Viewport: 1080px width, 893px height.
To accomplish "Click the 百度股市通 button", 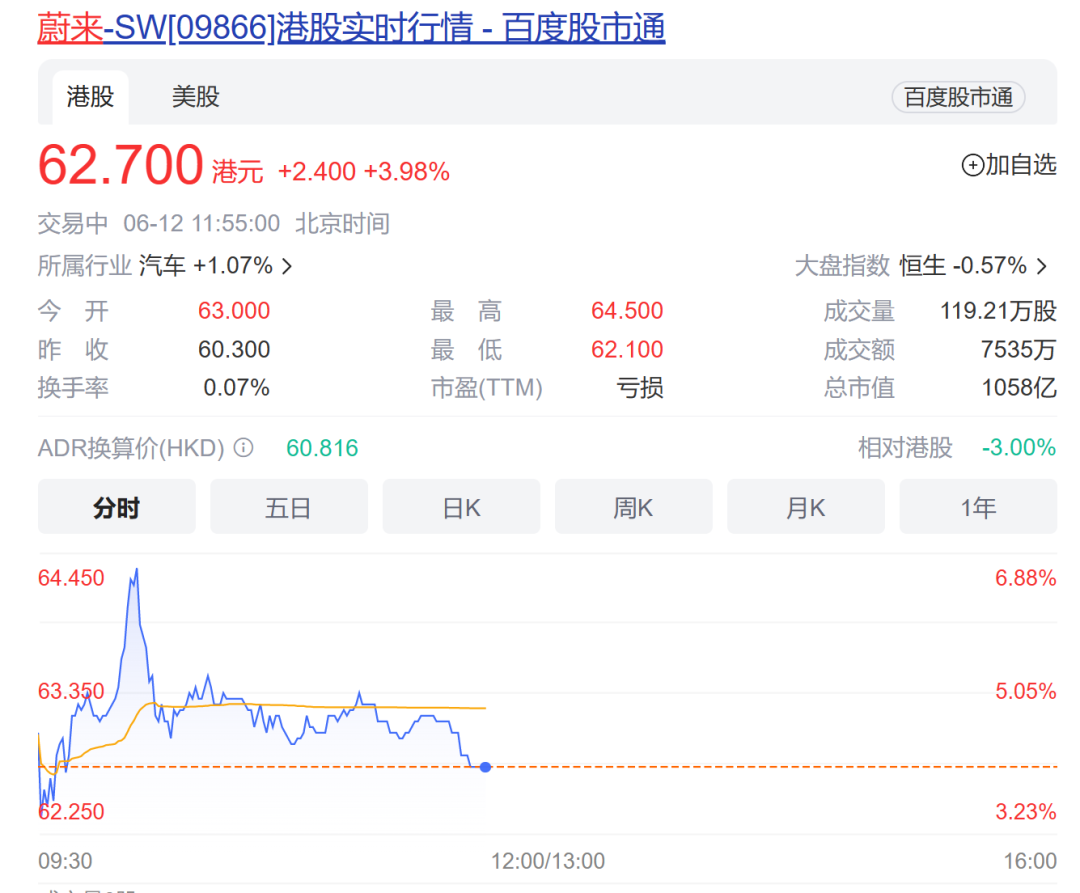I will click(958, 97).
